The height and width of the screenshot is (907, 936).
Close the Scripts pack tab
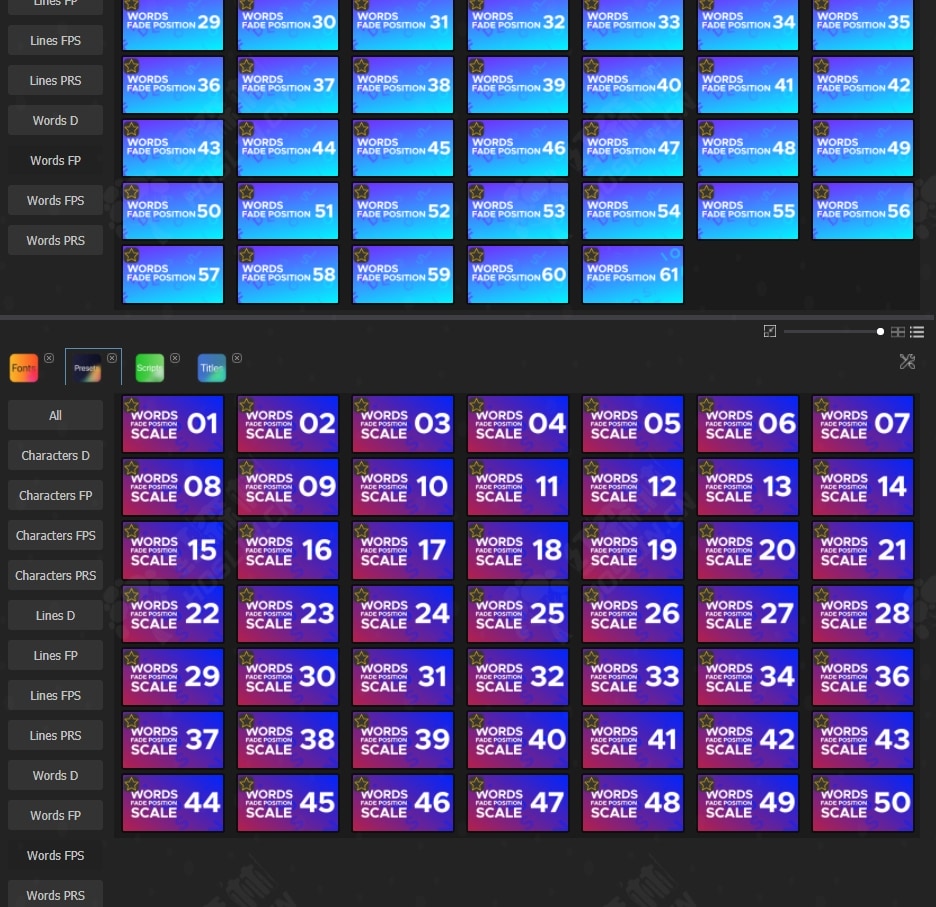tap(175, 358)
